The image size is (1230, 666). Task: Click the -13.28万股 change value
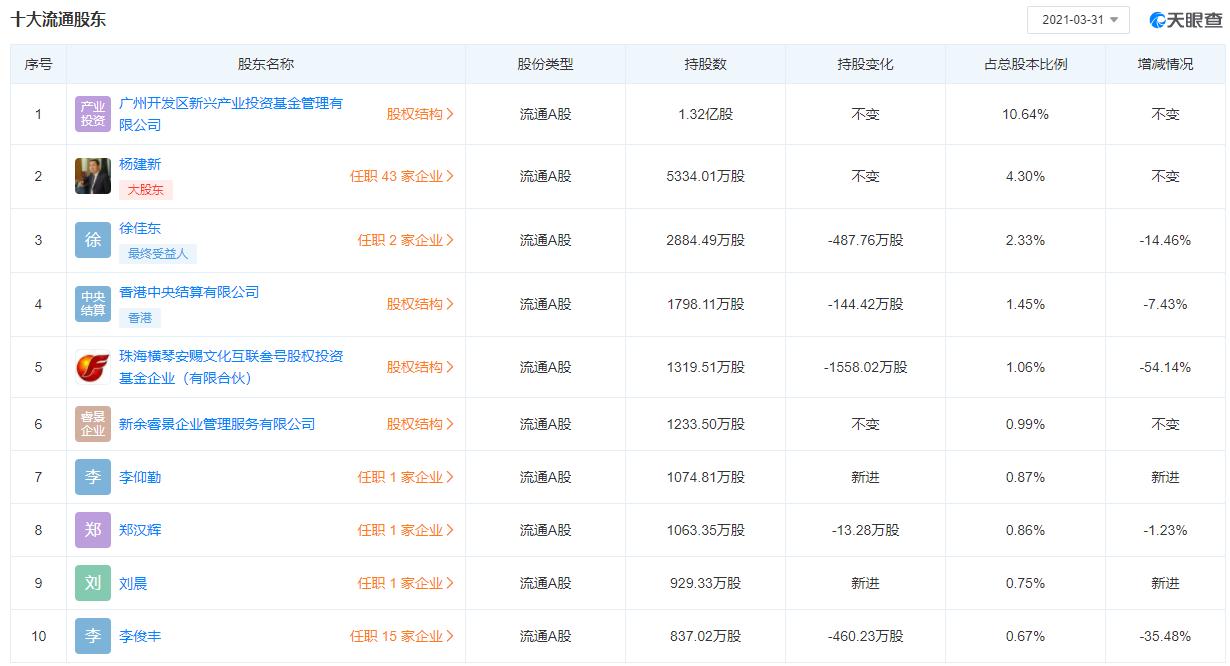(866, 530)
